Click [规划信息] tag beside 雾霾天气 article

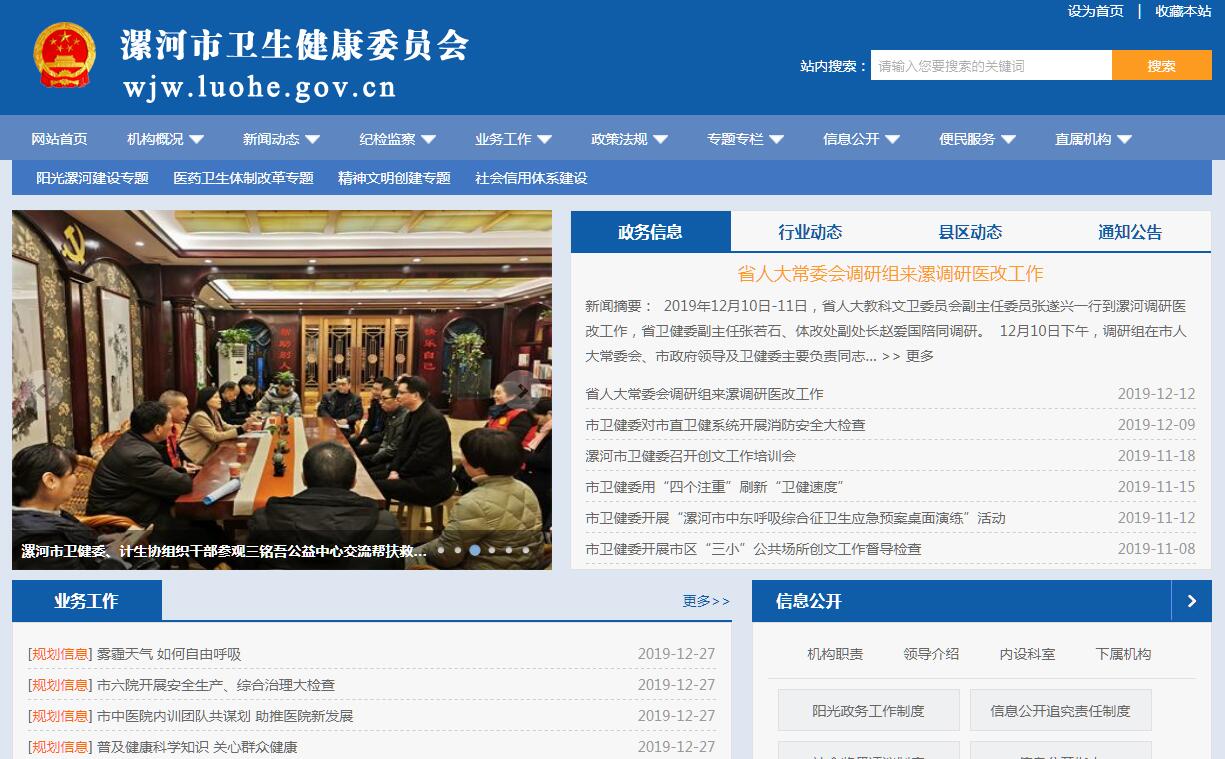(60, 654)
